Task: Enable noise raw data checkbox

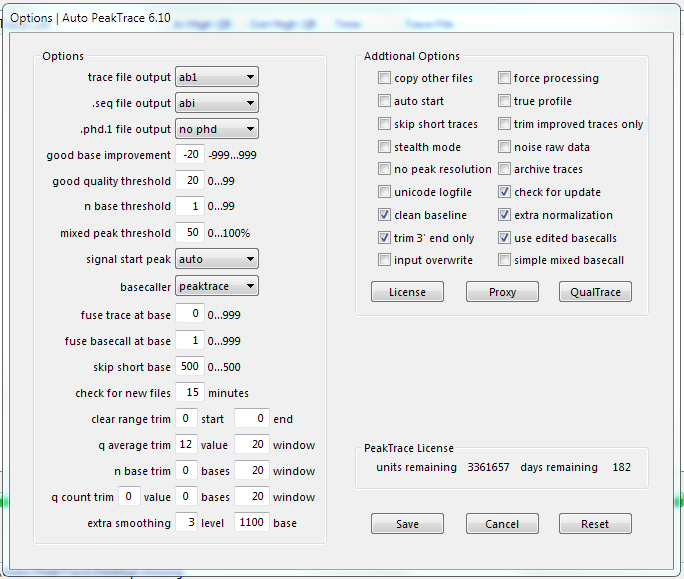Action: (504, 147)
